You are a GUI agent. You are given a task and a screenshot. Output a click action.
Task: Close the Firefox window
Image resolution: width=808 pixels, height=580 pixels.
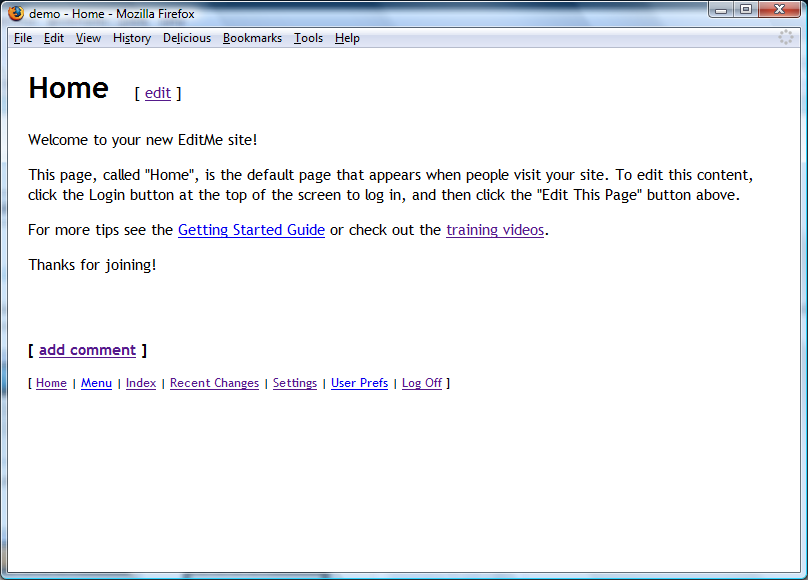780,10
